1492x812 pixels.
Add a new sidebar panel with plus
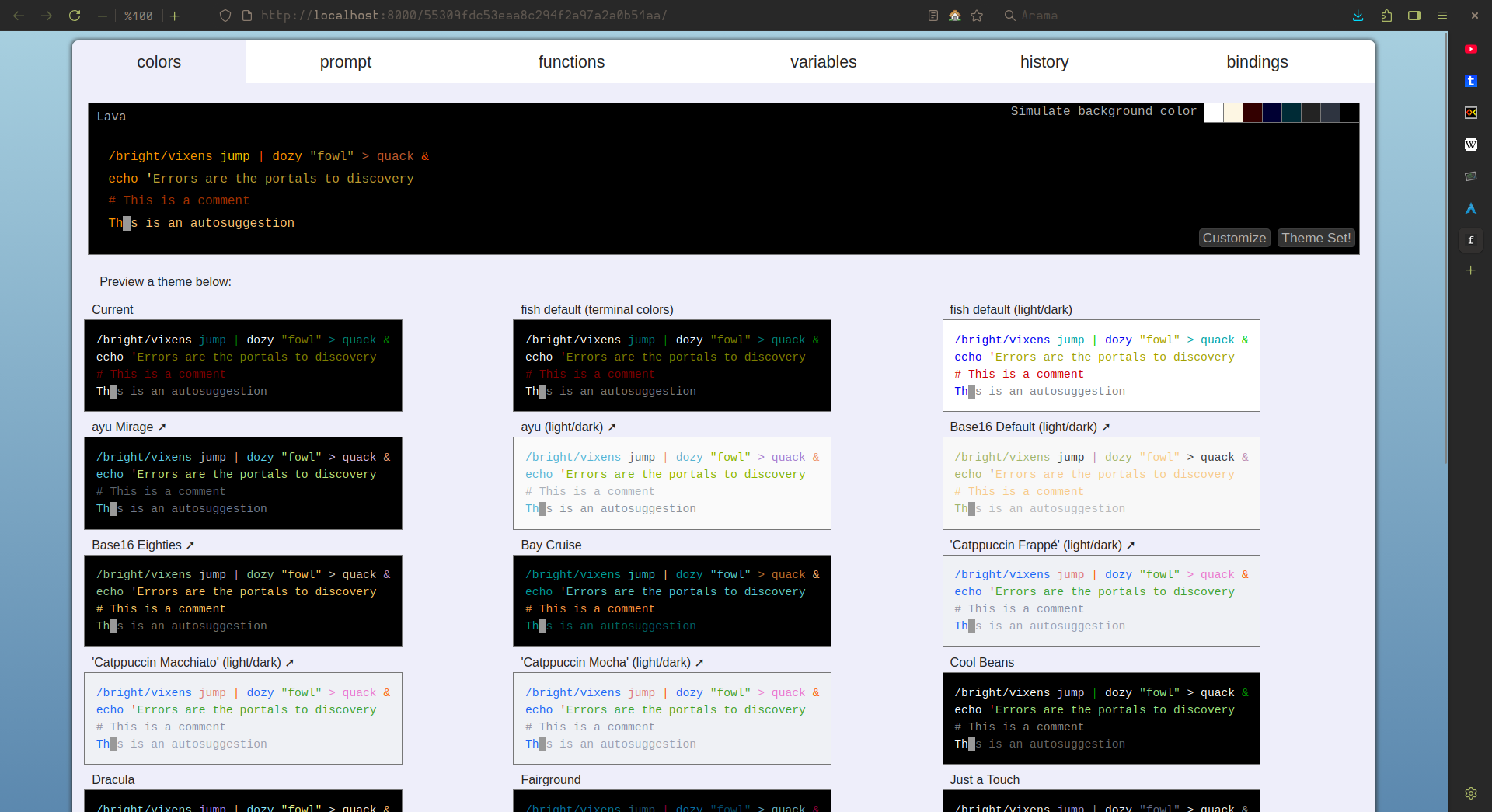(x=1471, y=270)
